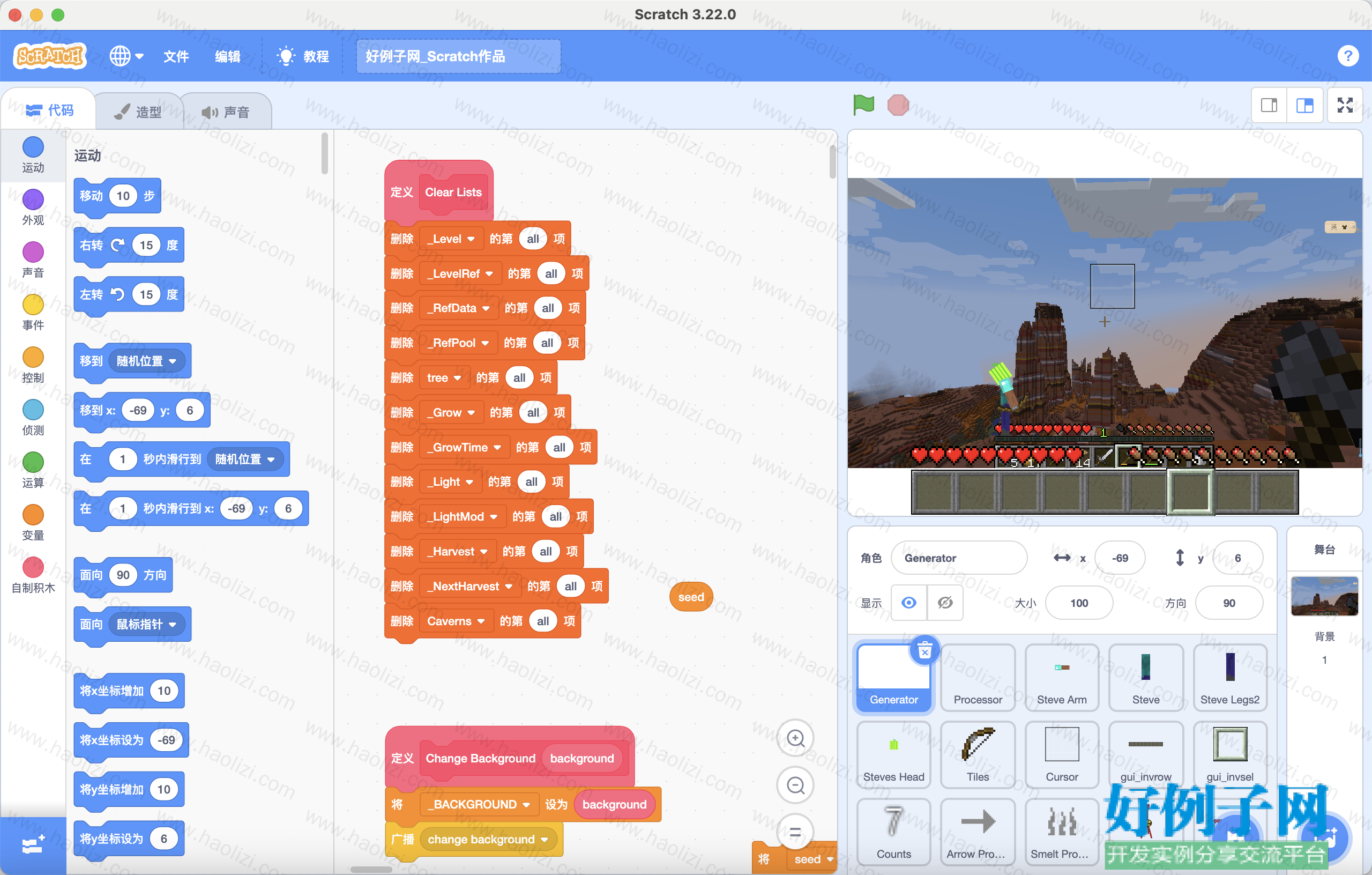Viewport: 1372px width, 875px height.
Task: Select the Processor sprite
Action: (x=977, y=677)
